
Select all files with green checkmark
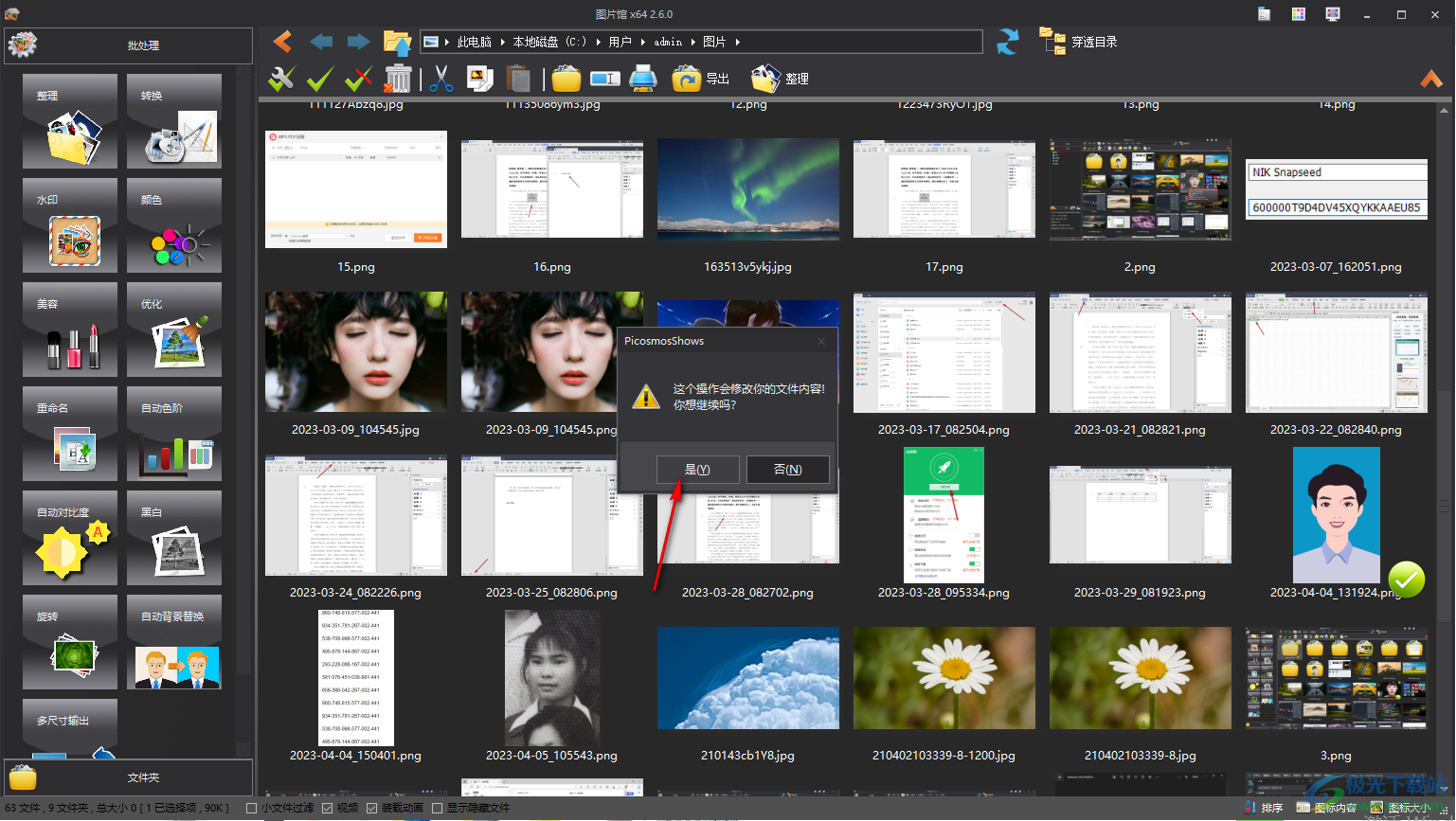pos(320,79)
